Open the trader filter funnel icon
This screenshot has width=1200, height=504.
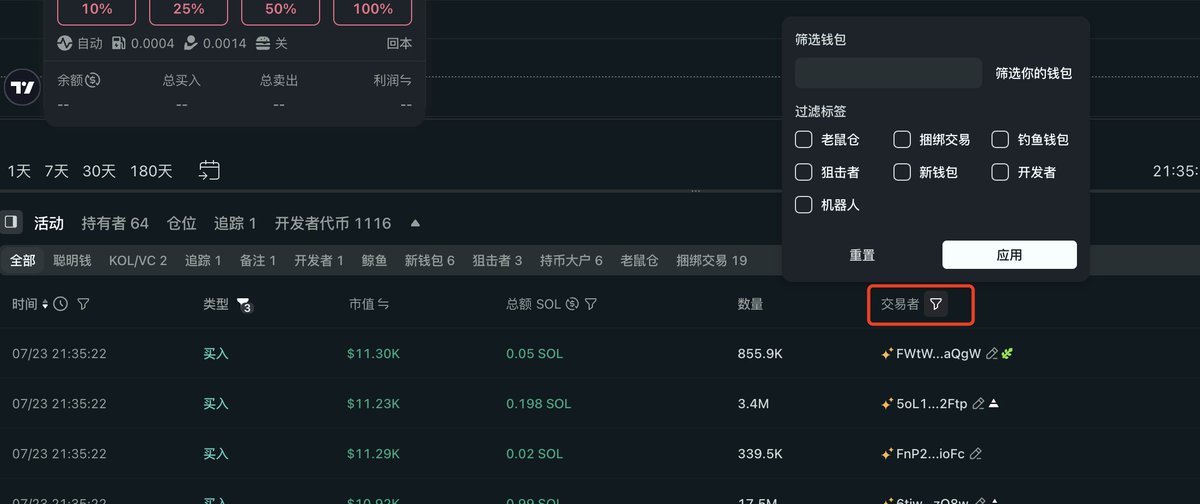(x=935, y=304)
